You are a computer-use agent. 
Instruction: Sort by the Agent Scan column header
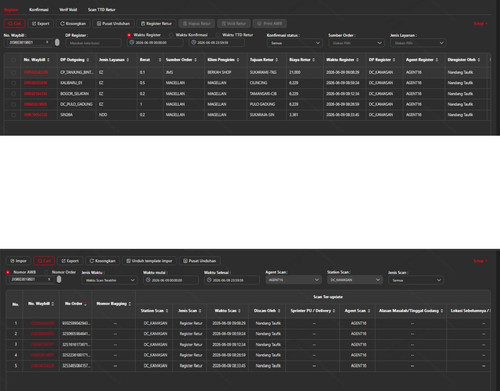[x=369, y=311]
